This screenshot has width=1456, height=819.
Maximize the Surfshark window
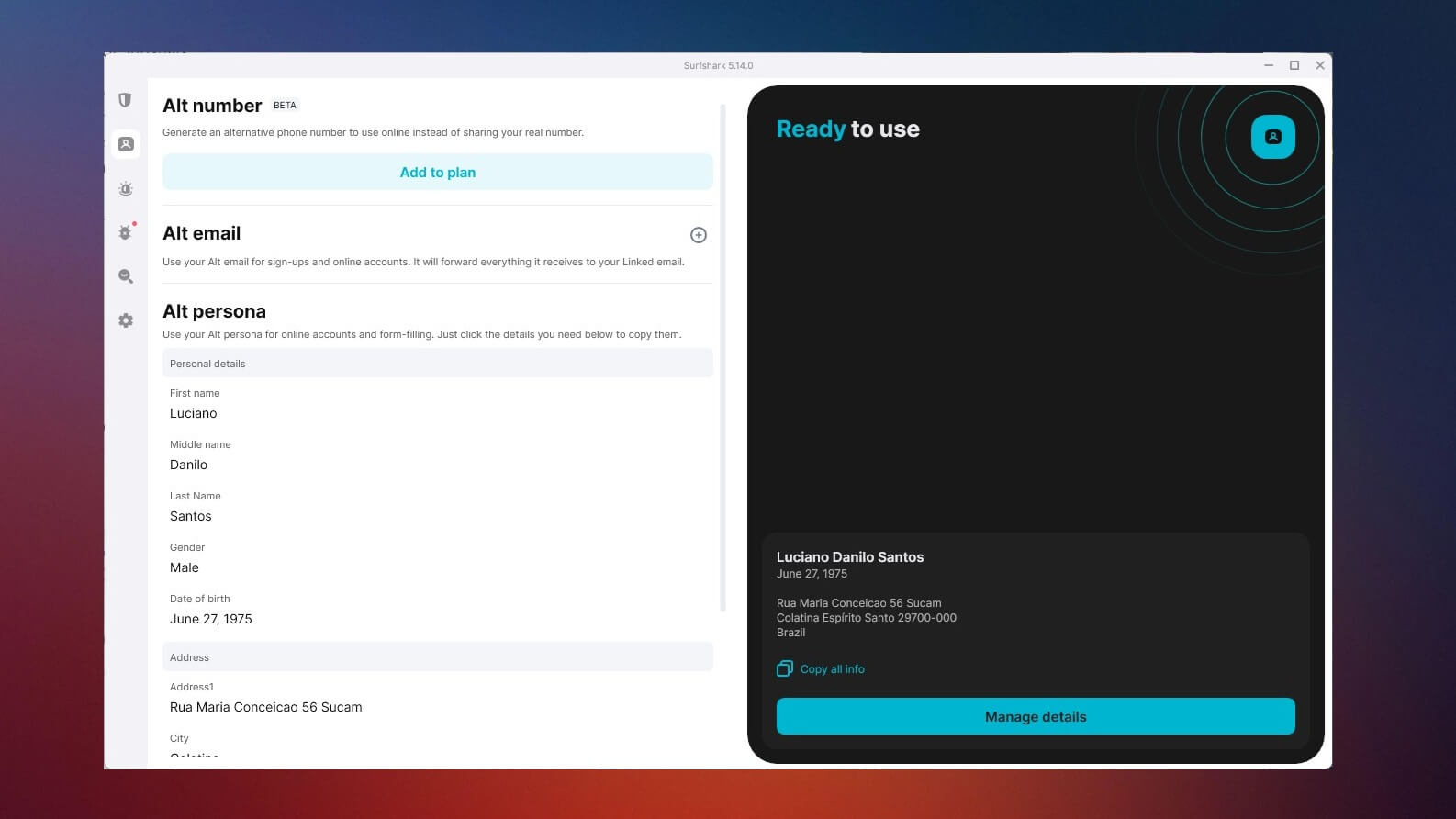coord(1294,65)
